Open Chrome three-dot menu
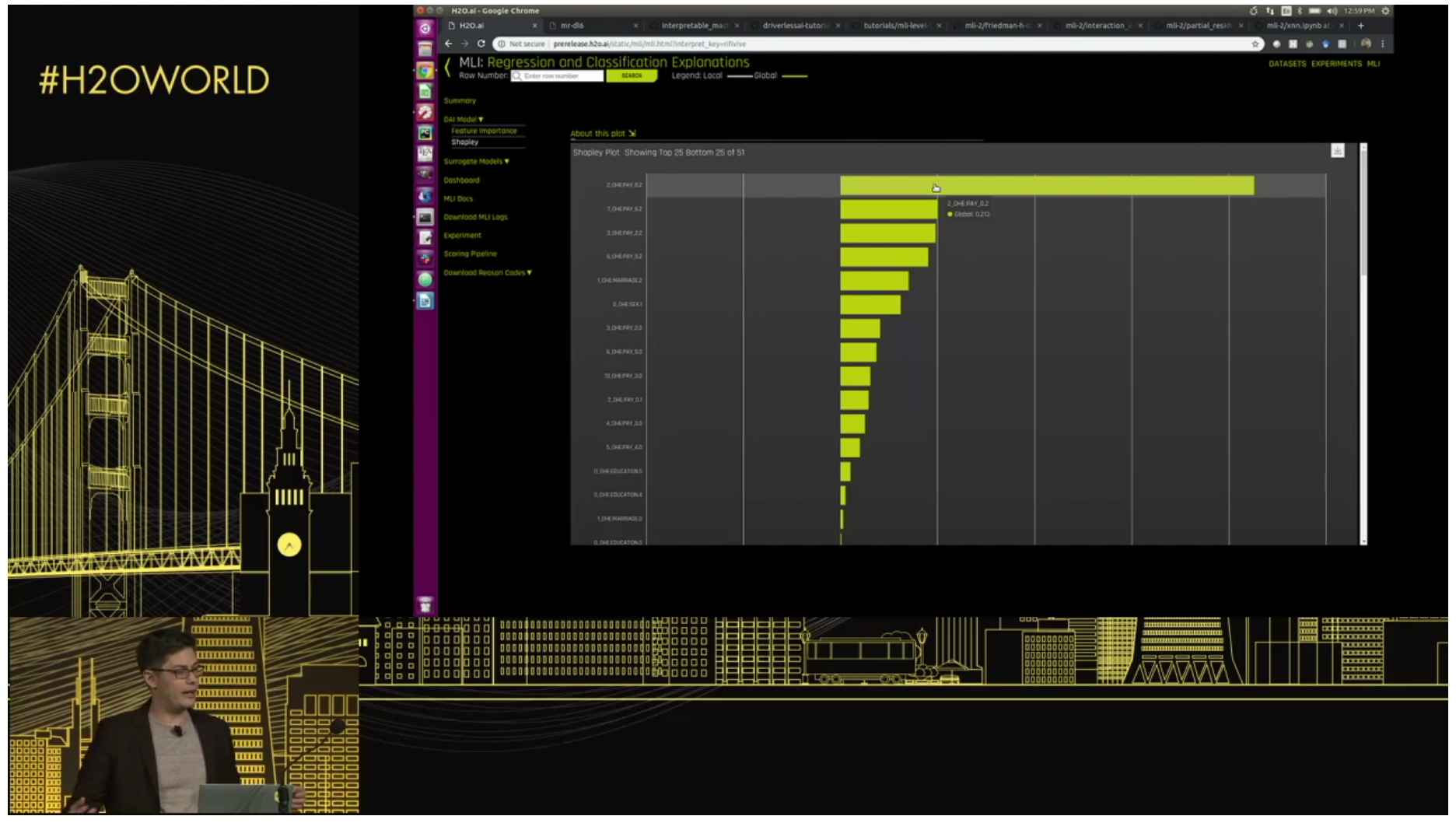The height and width of the screenshot is (823, 1456). click(1382, 44)
